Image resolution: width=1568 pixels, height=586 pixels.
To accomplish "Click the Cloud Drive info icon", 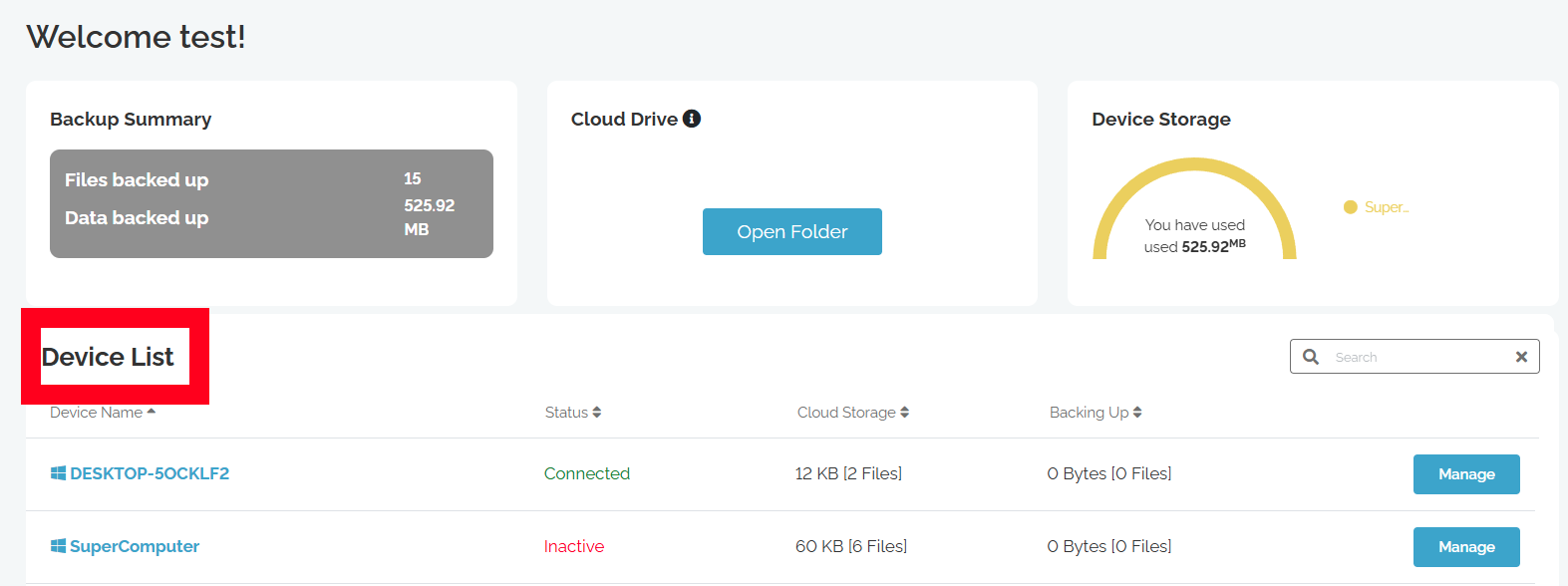I will [x=692, y=119].
